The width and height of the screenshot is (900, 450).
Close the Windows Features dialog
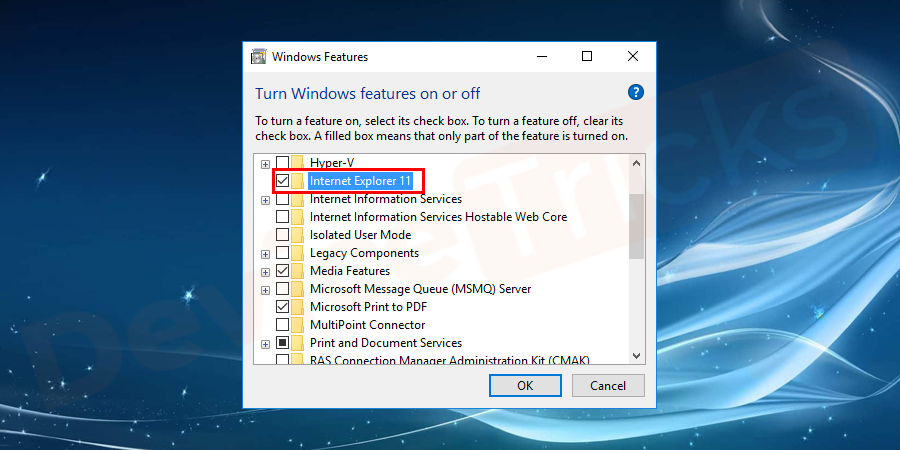tap(633, 56)
